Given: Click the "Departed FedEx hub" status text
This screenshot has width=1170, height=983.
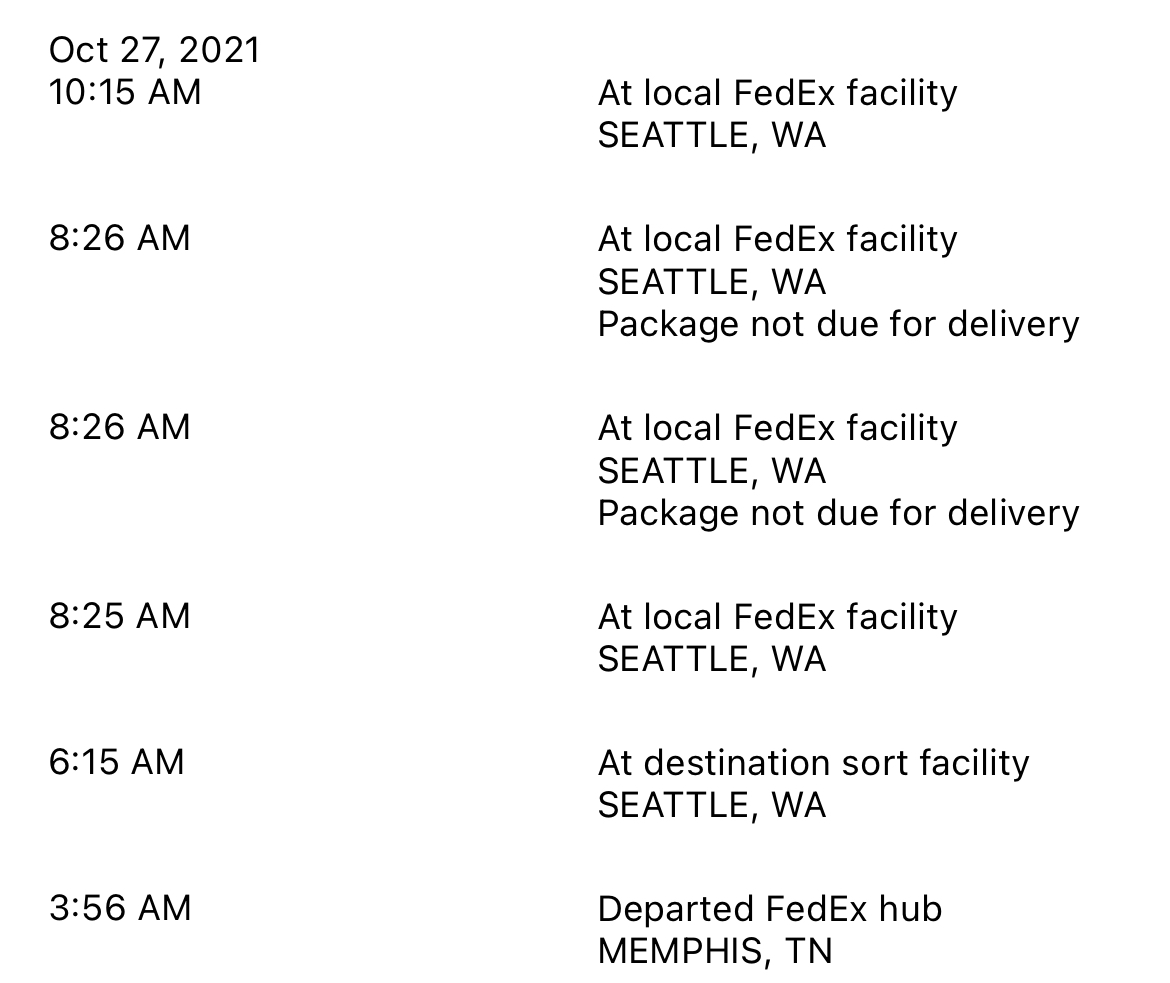Looking at the screenshot, I should 769,909.
